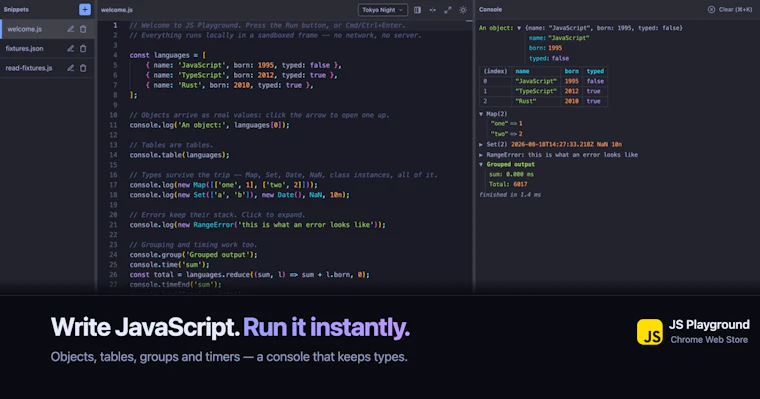Collapse the Map(2) console entry

[481, 114]
